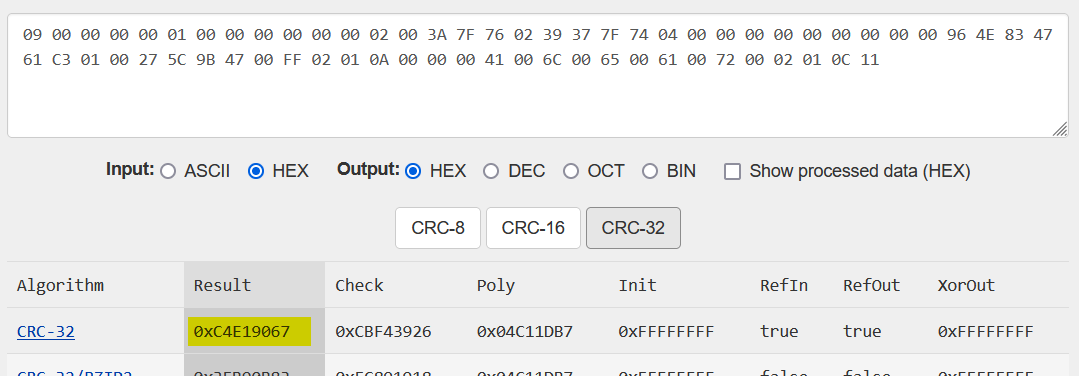Choose HEX output format

[x=413, y=171]
